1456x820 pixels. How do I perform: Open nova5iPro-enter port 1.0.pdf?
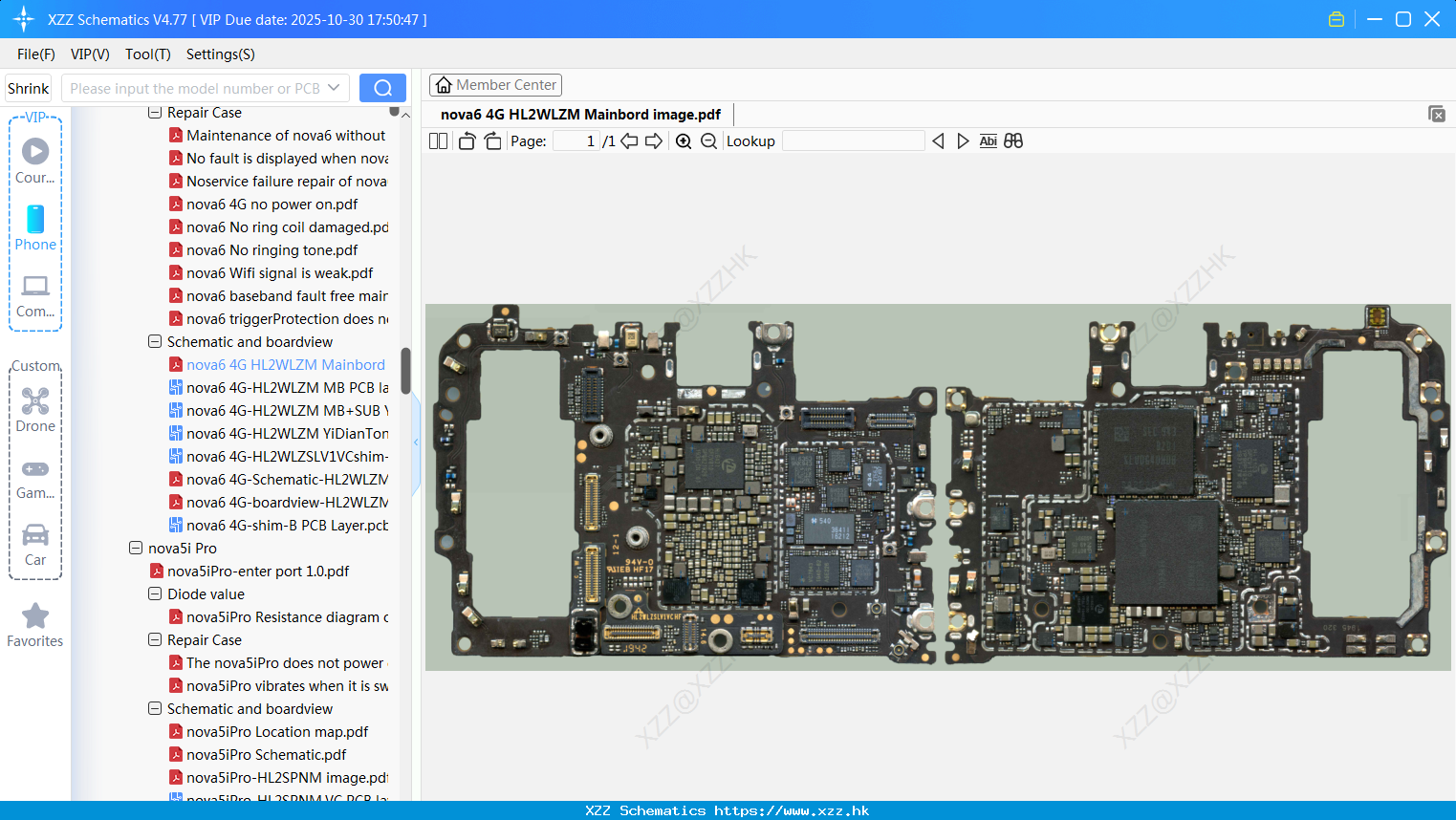[258, 571]
